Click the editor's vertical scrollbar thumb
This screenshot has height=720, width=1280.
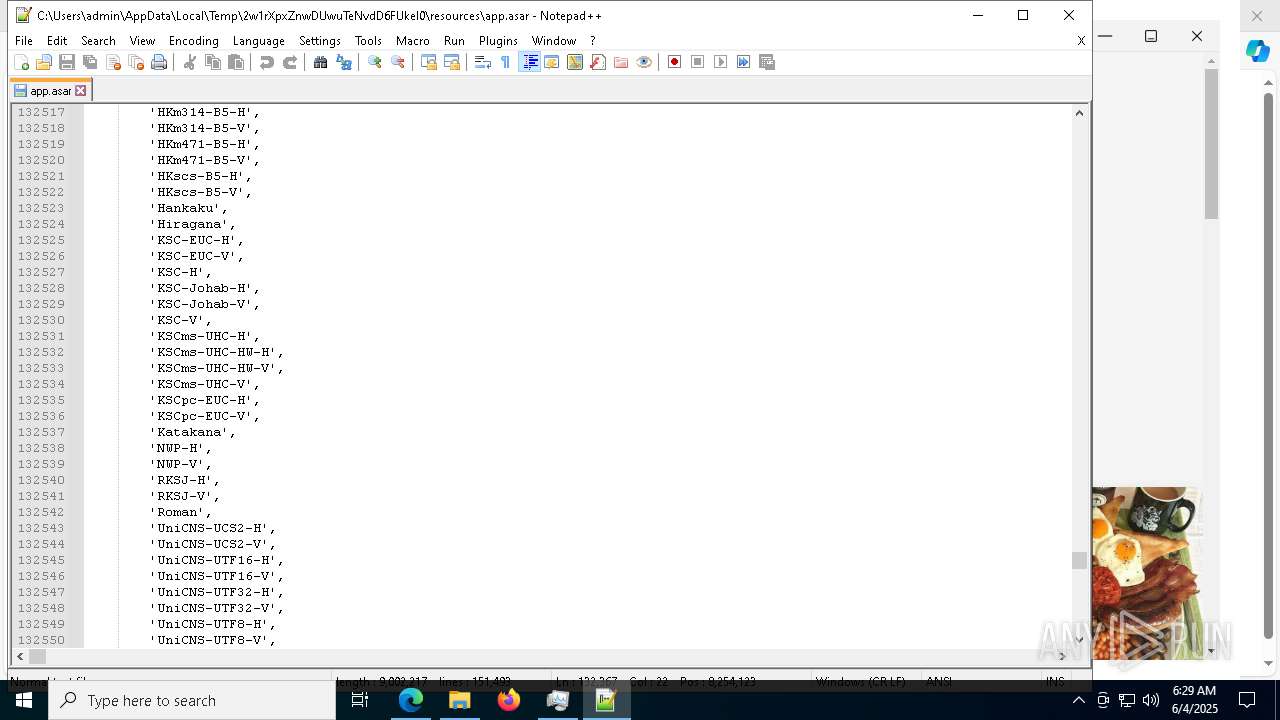click(1079, 560)
